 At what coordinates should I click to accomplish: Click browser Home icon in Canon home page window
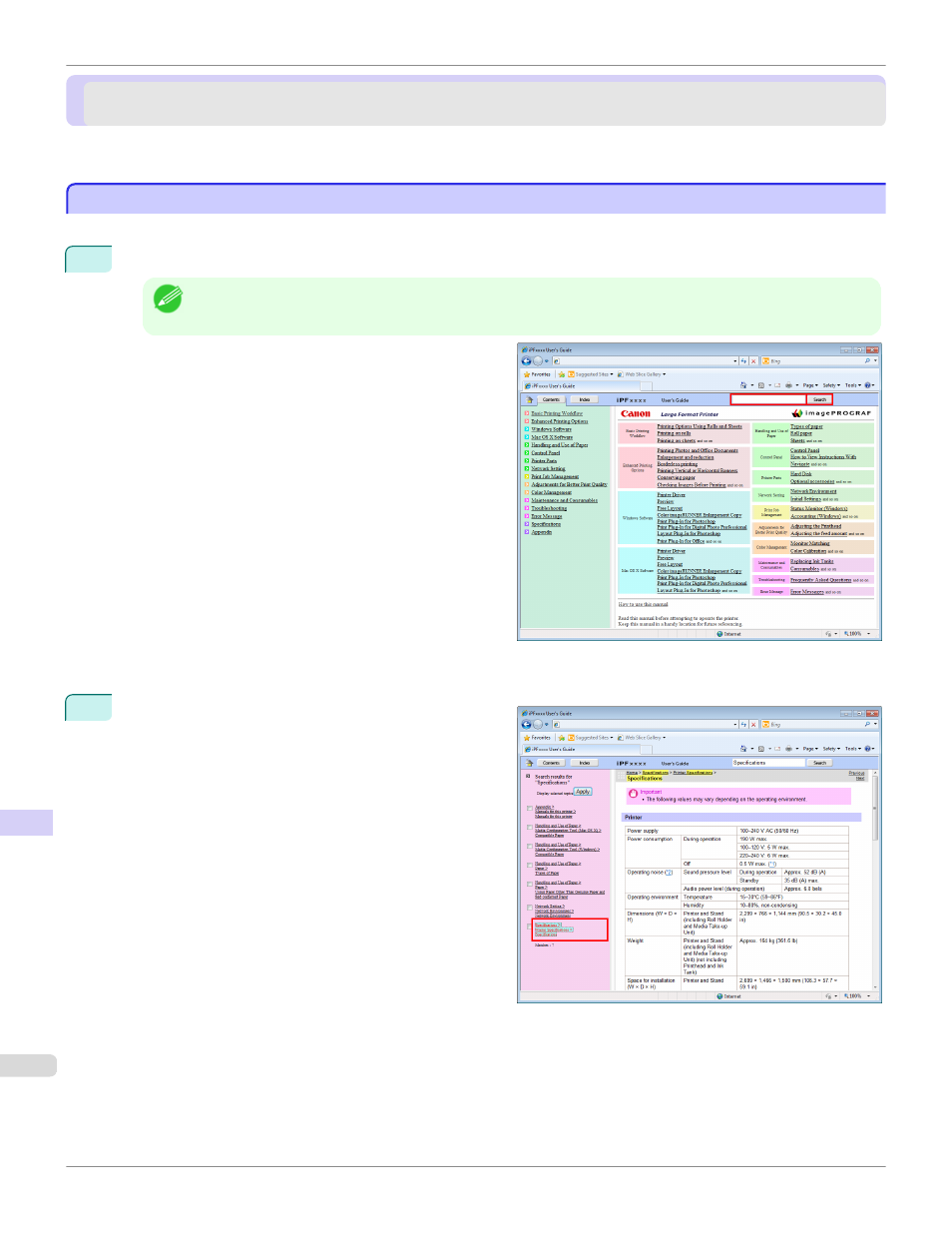[743, 385]
